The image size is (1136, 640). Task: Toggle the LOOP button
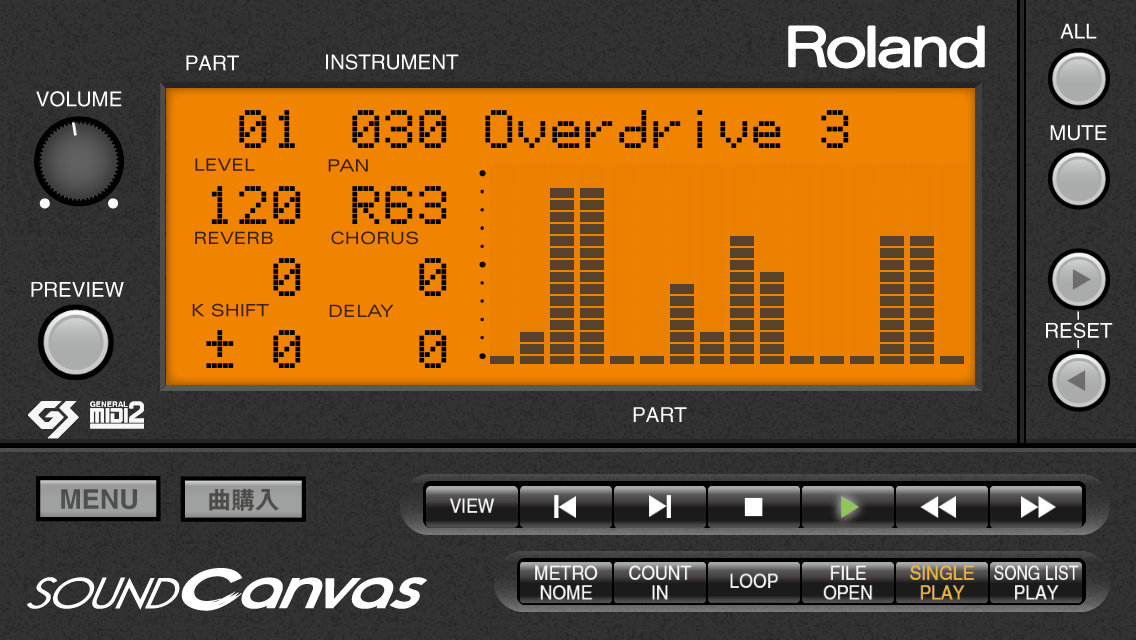tap(753, 583)
